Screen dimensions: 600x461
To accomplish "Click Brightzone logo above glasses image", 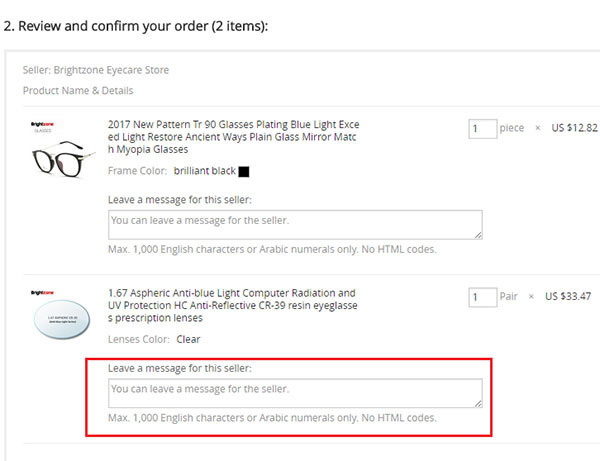I will tap(42, 124).
